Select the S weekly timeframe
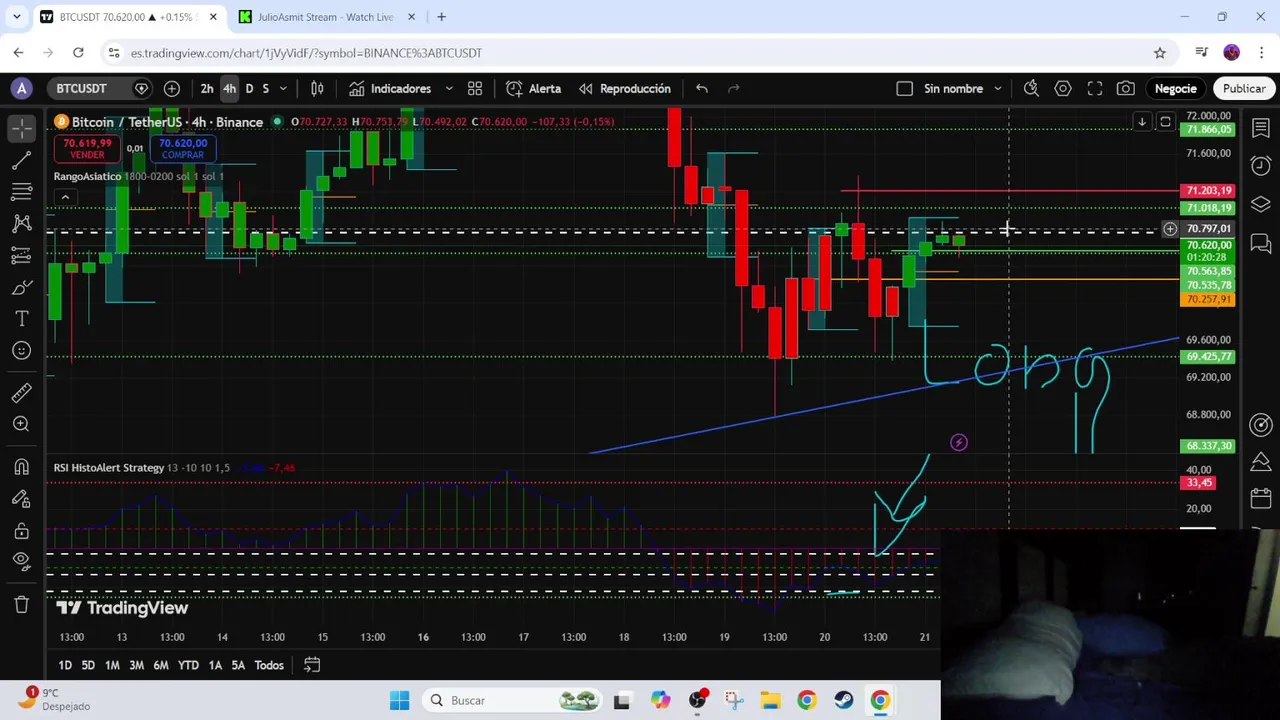 click(x=265, y=88)
